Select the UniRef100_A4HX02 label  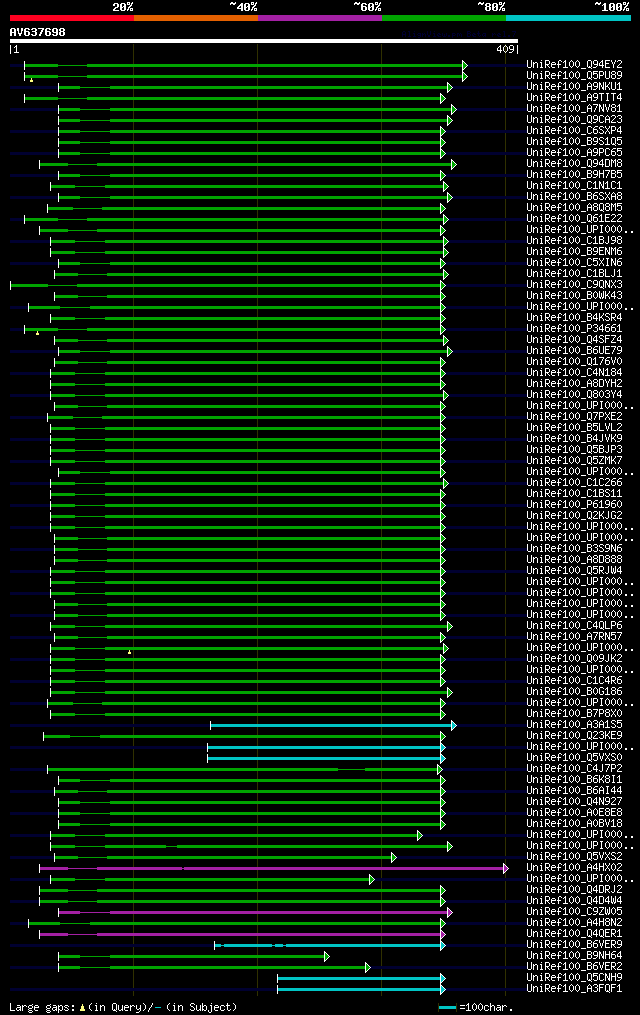click(x=574, y=868)
